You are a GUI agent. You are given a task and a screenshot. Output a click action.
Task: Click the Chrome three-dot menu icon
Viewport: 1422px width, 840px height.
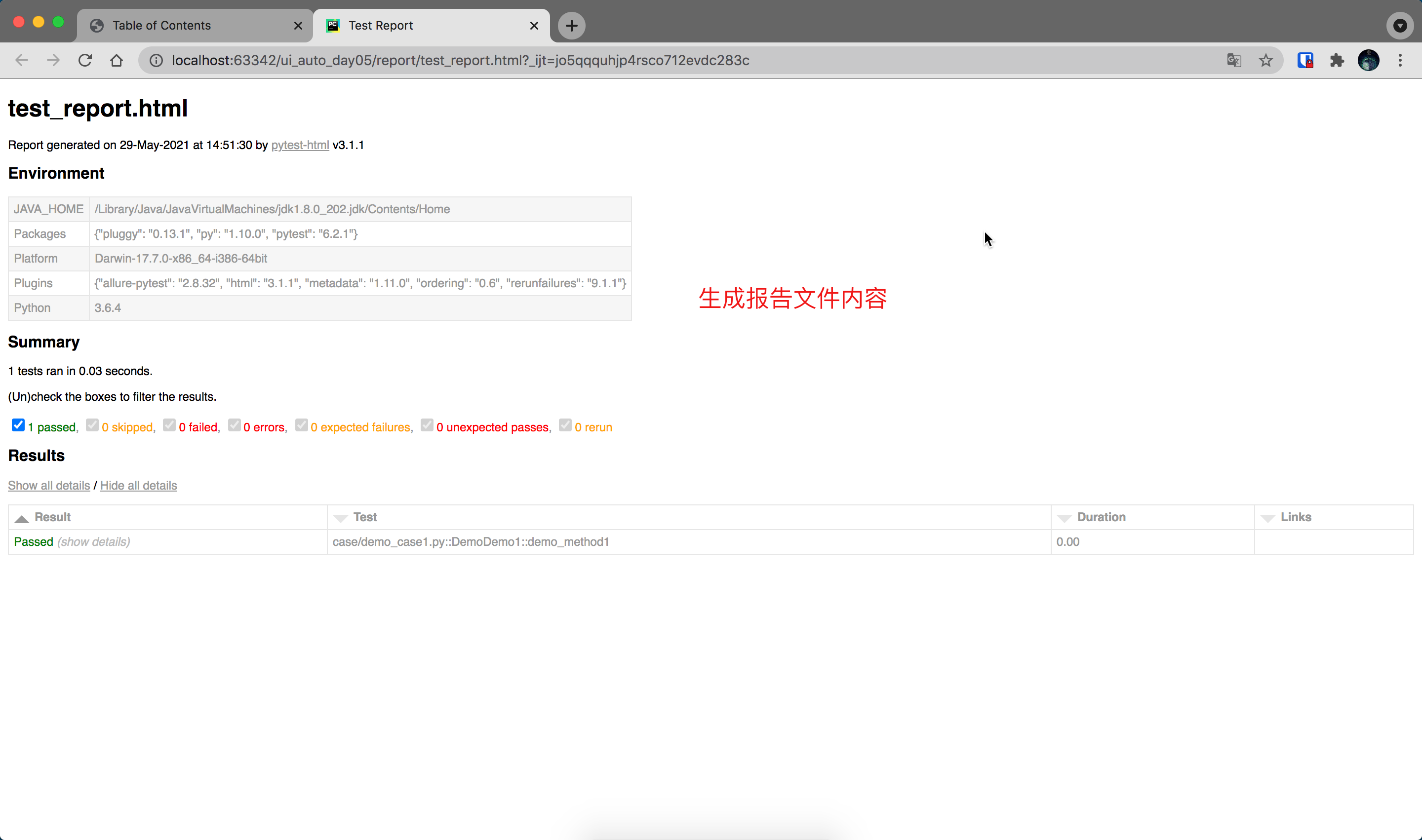coord(1400,61)
